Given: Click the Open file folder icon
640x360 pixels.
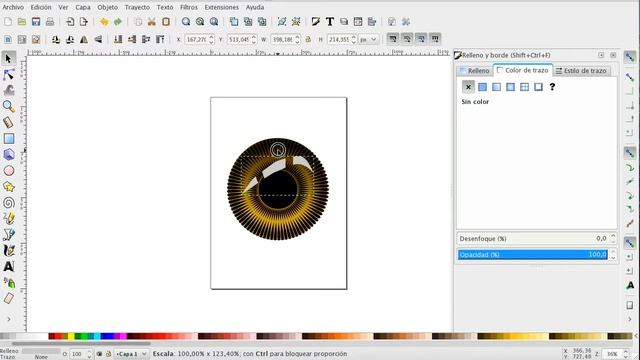Looking at the screenshot, I should pos(22,22).
